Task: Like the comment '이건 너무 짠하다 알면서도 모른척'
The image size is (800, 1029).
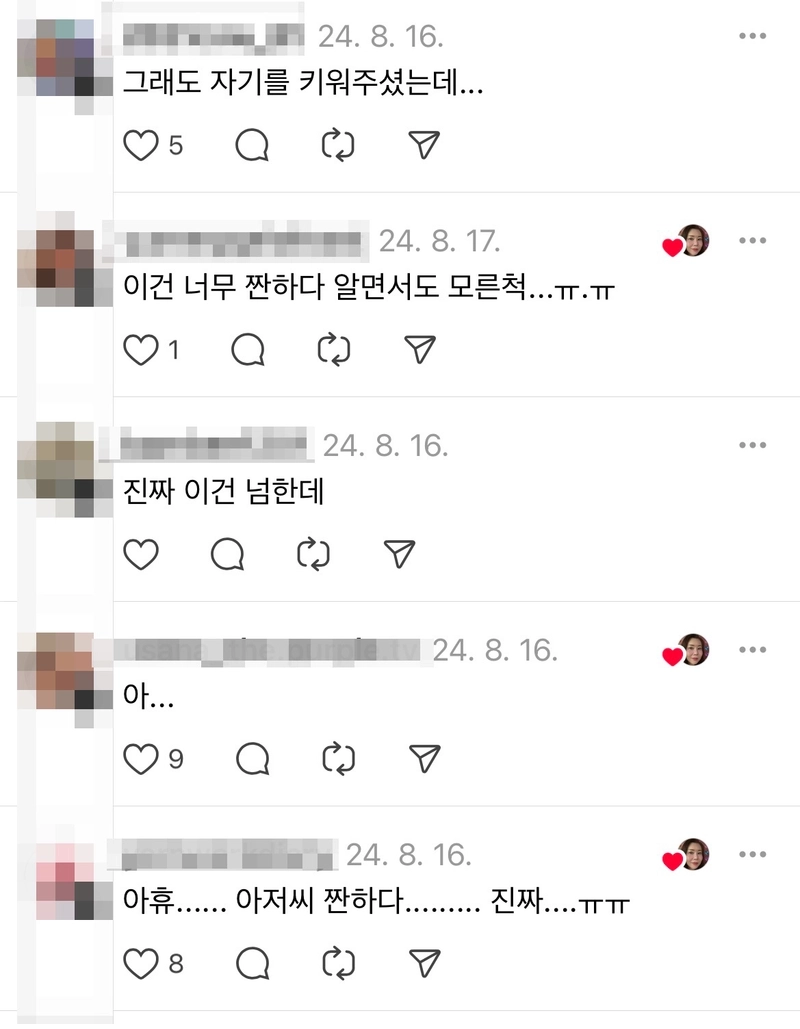Action: tap(141, 350)
